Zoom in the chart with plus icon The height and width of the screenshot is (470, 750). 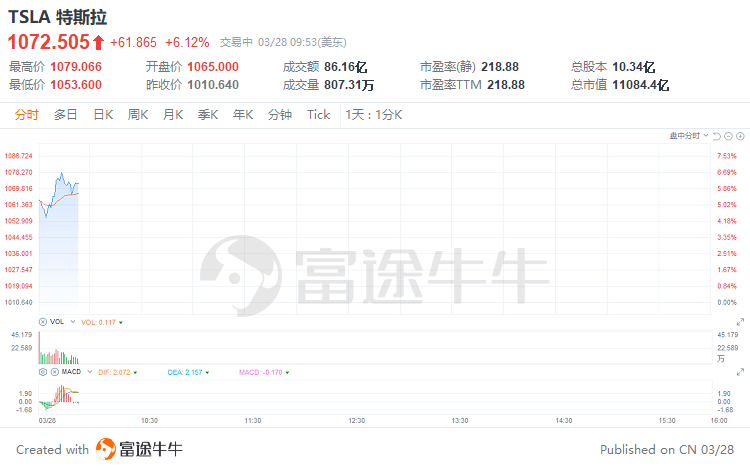(740, 136)
